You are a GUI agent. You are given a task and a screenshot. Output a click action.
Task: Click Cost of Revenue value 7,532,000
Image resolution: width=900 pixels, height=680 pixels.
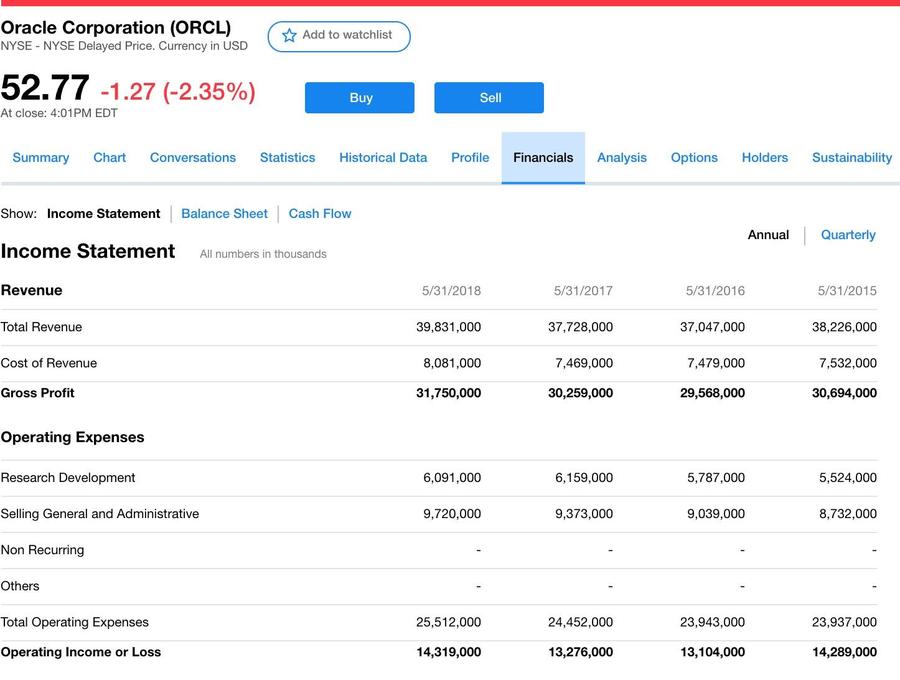pyautogui.click(x=848, y=363)
